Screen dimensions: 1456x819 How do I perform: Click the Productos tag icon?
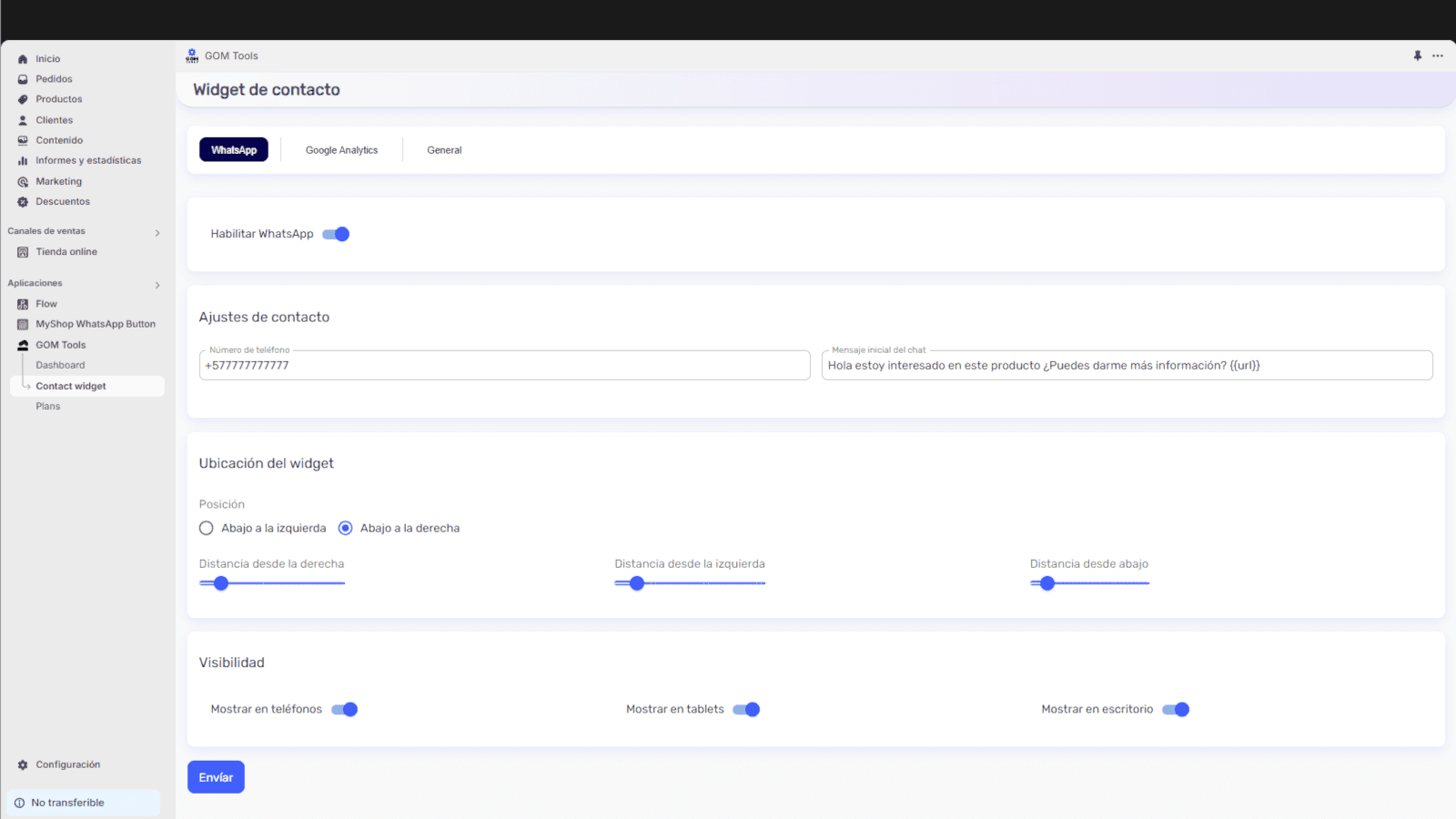tap(23, 100)
